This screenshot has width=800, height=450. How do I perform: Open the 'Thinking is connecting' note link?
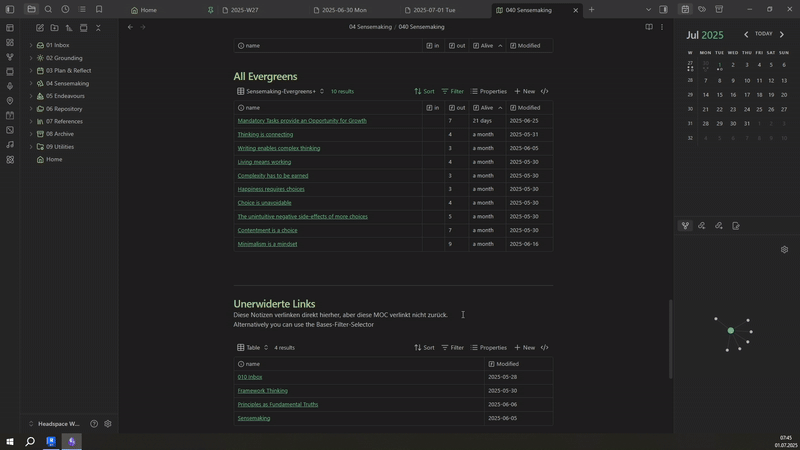[x=265, y=135]
